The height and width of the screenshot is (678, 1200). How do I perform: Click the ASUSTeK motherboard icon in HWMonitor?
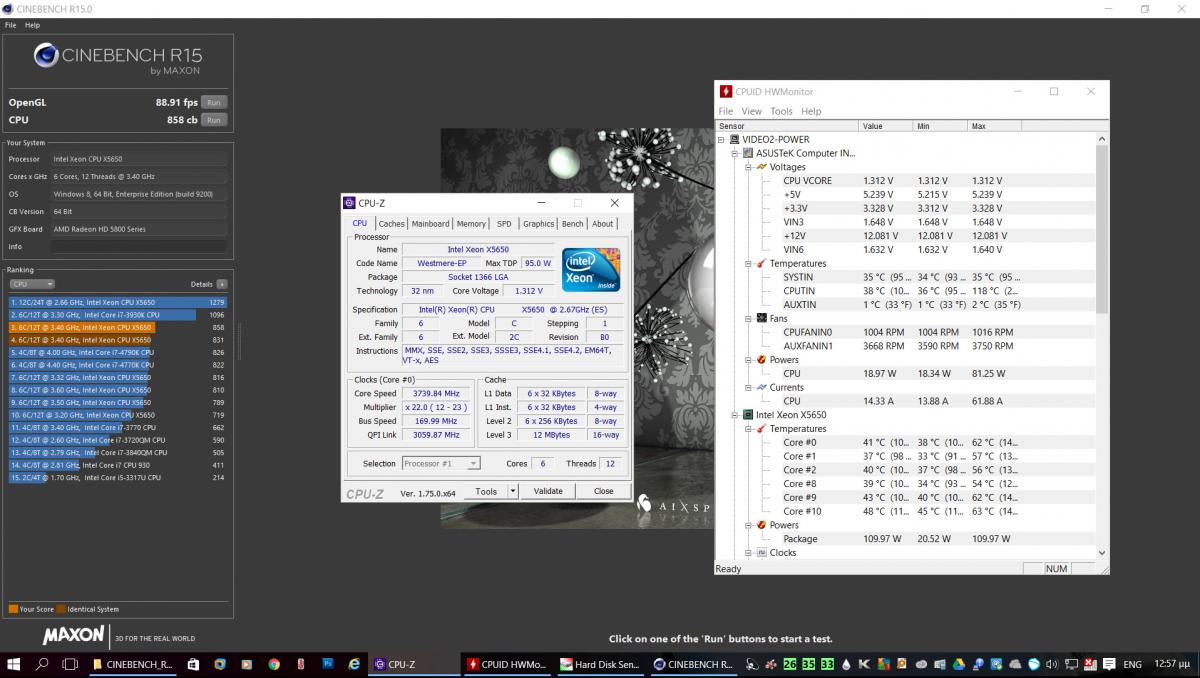click(747, 153)
